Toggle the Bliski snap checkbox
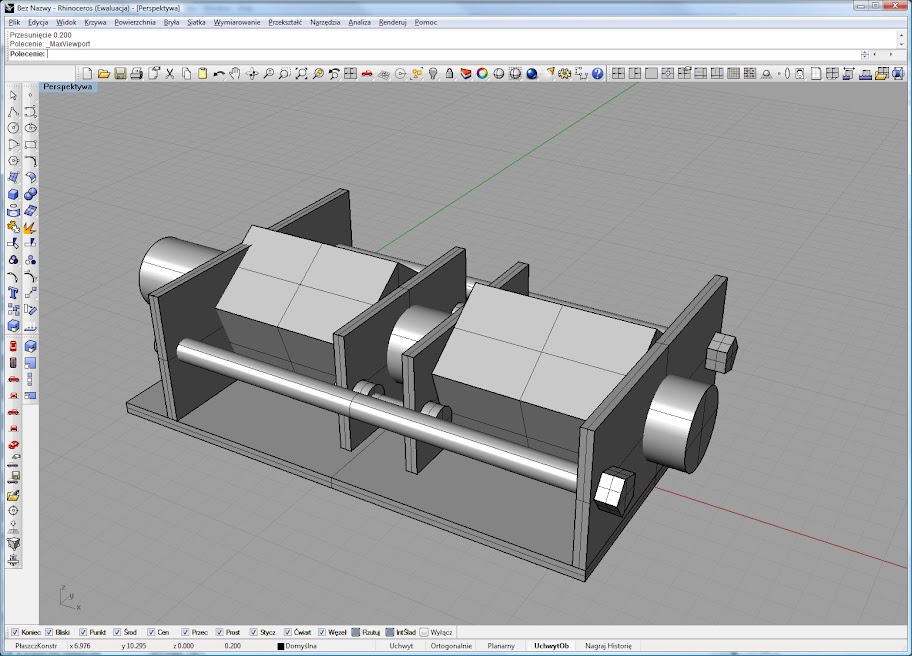This screenshot has width=912, height=656. tap(49, 632)
